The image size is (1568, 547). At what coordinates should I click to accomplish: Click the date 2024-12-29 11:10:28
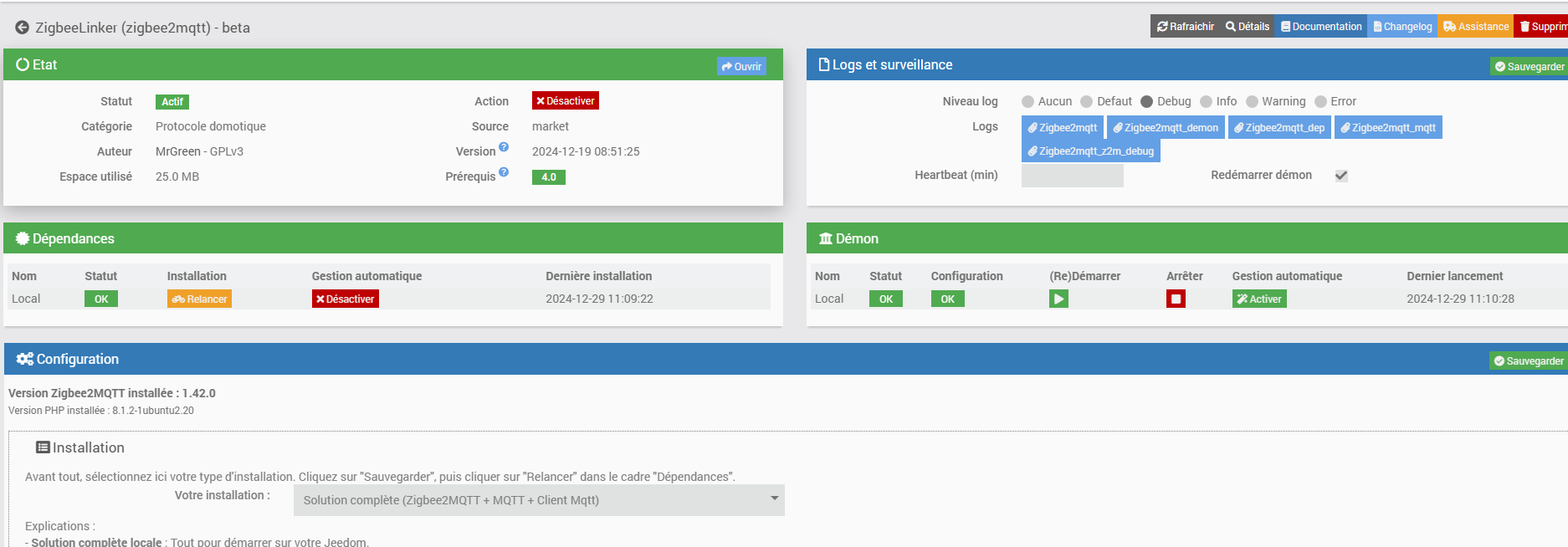[x=1460, y=299]
